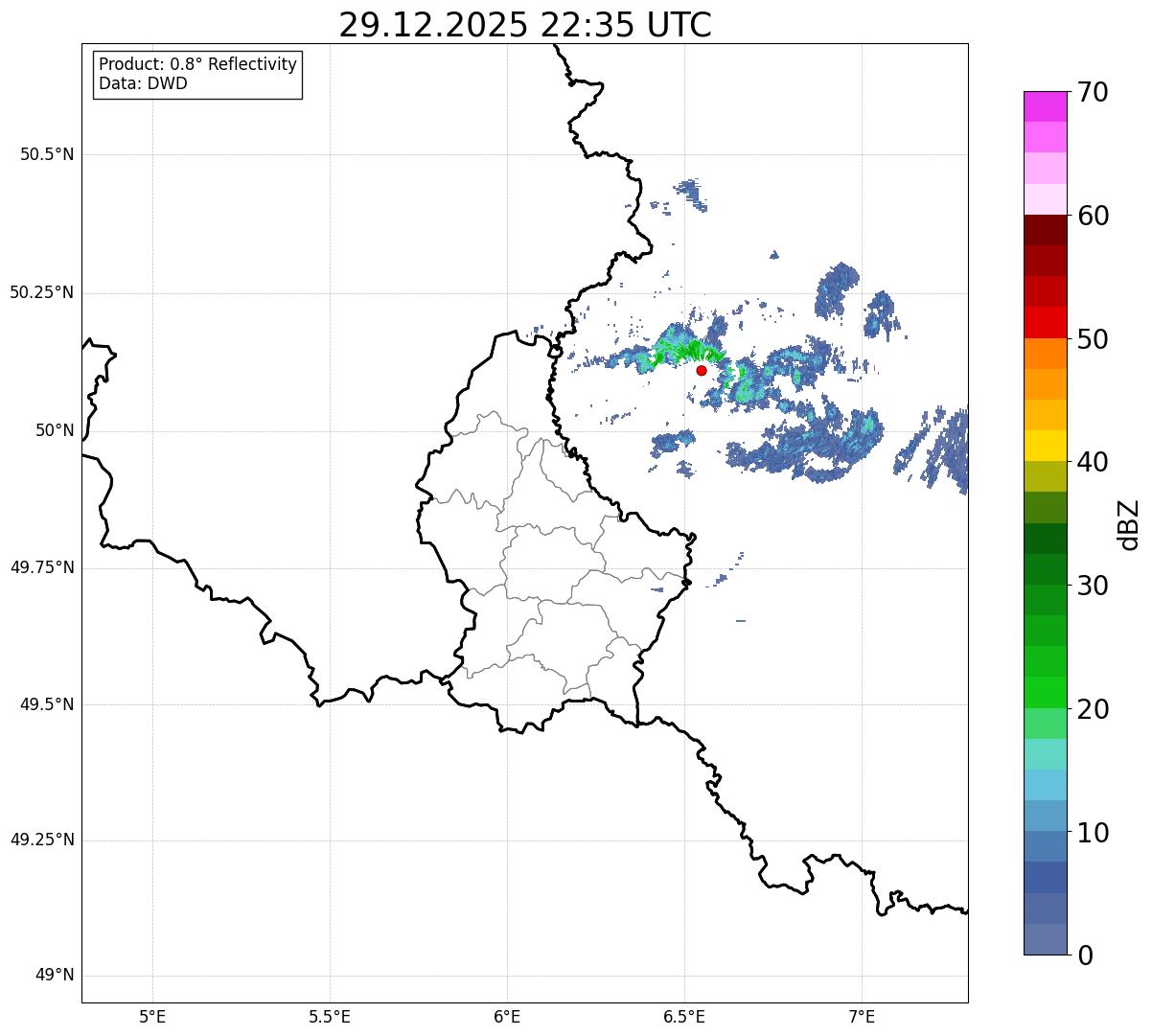Click the colorbar tick label 30
The width and height of the screenshot is (1152, 1036).
click(x=1093, y=586)
